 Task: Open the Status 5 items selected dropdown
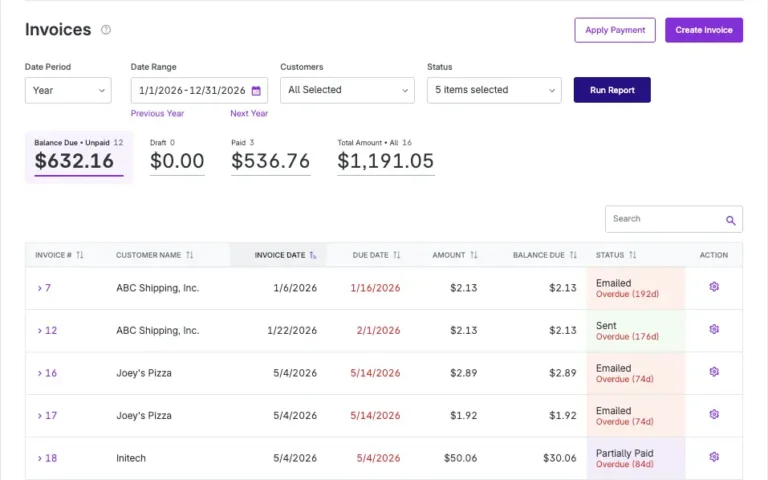494,90
